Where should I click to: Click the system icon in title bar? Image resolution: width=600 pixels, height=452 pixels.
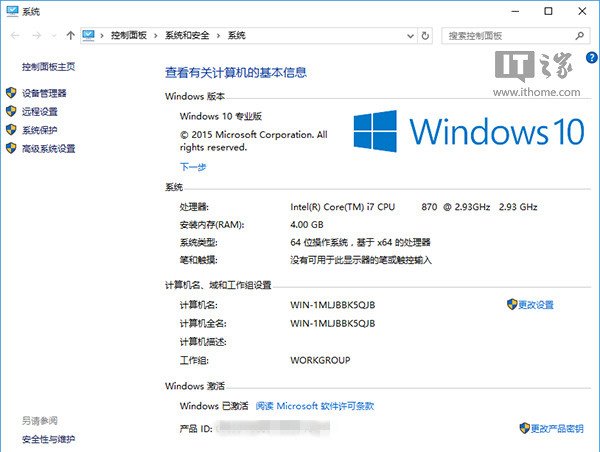tap(12, 11)
